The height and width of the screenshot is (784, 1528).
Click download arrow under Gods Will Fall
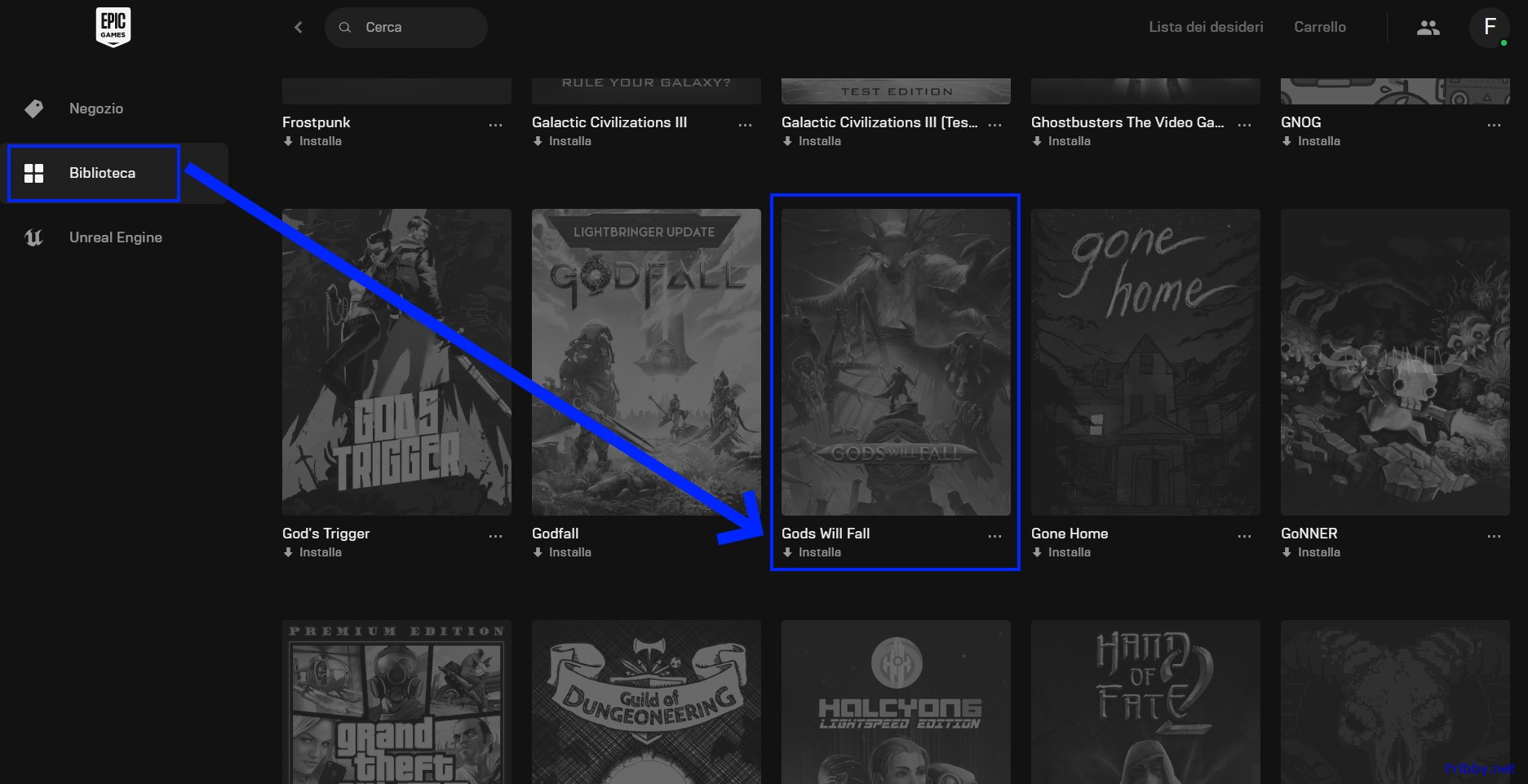787,552
